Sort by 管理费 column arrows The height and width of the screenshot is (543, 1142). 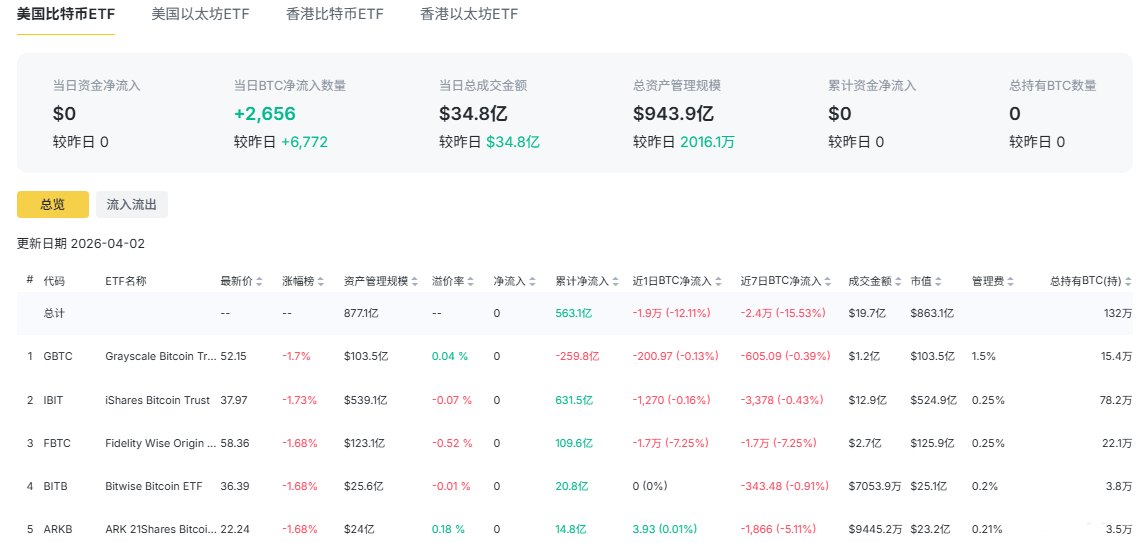click(1010, 281)
